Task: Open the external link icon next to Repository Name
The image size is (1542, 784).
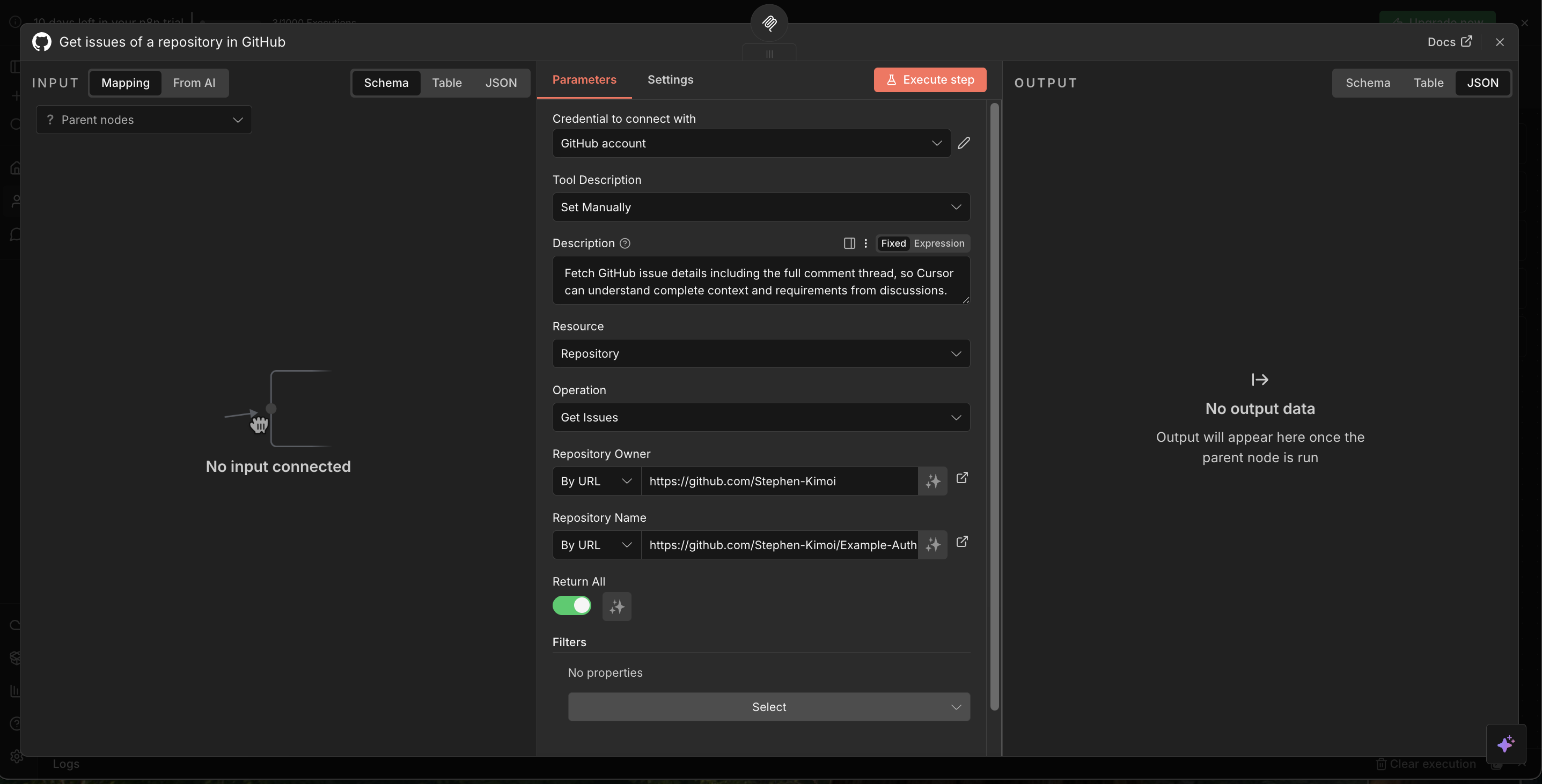Action: tap(962, 541)
